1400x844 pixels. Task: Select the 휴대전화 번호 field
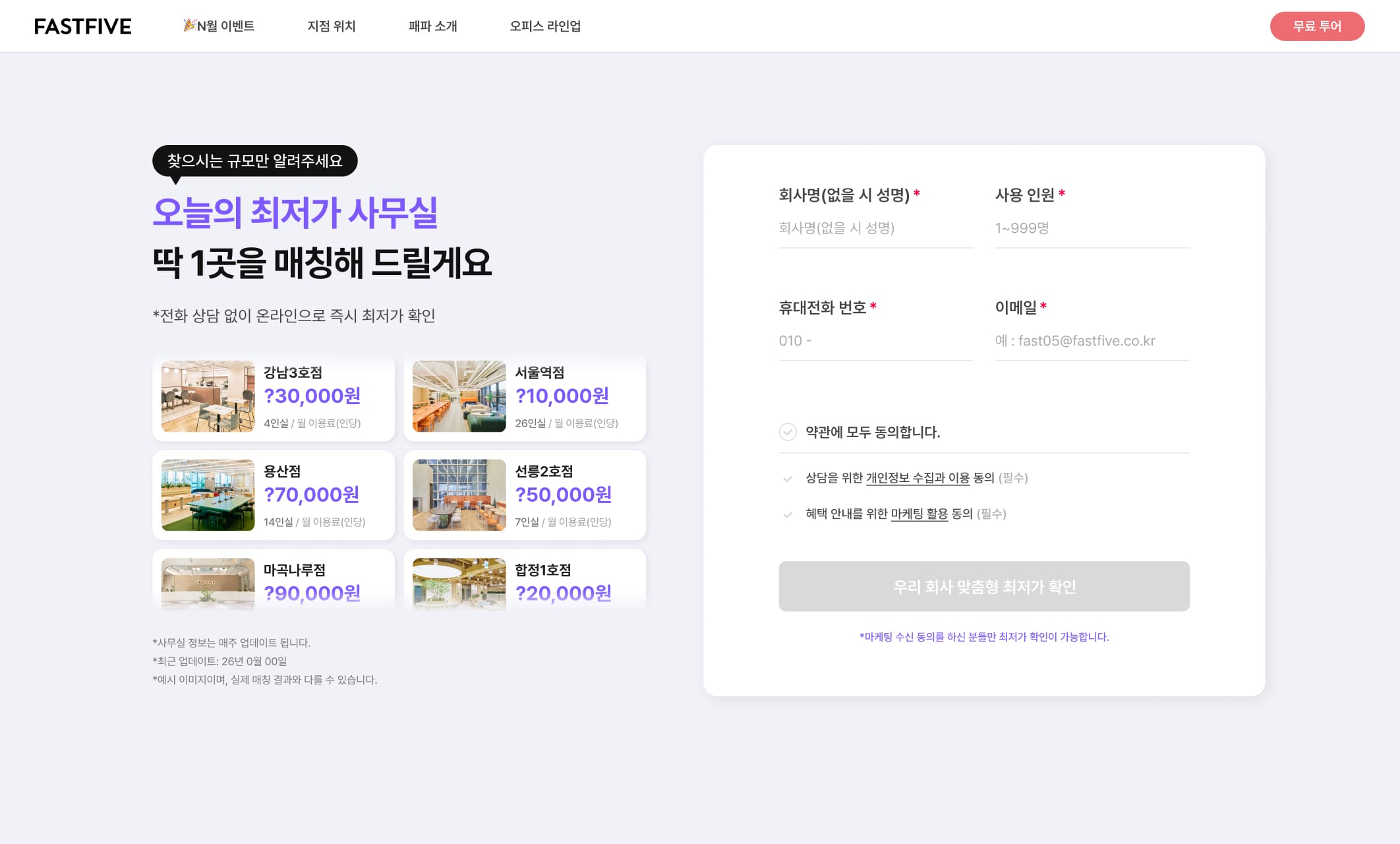876,341
